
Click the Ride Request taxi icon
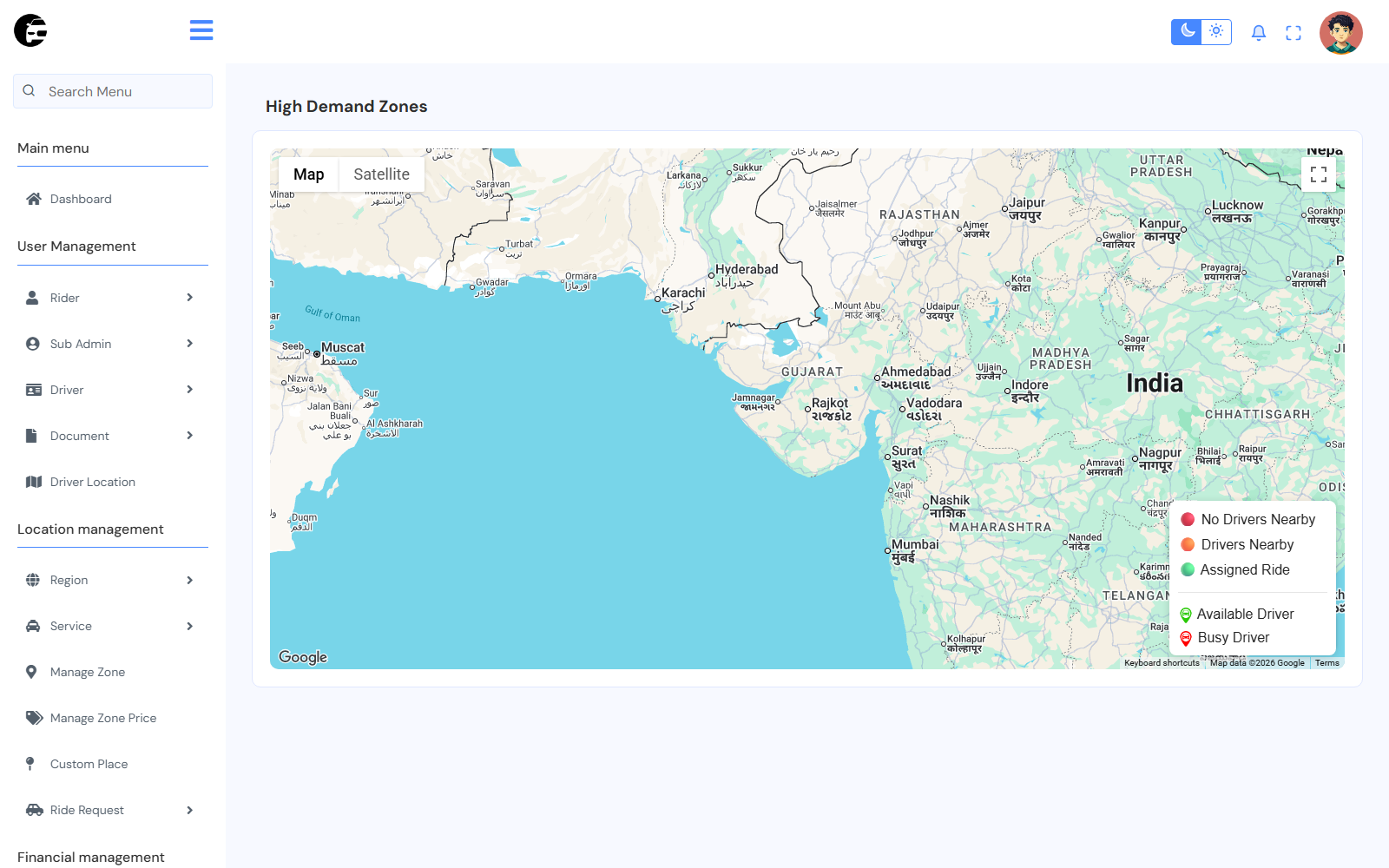35,810
